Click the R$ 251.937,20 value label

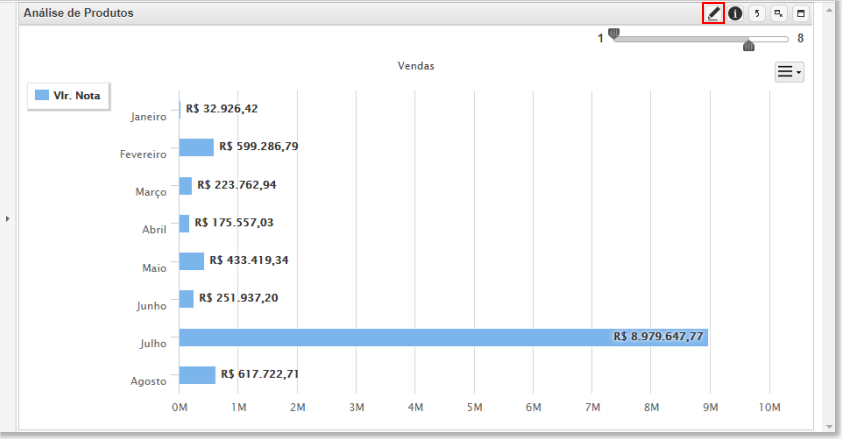pyautogui.click(x=239, y=298)
